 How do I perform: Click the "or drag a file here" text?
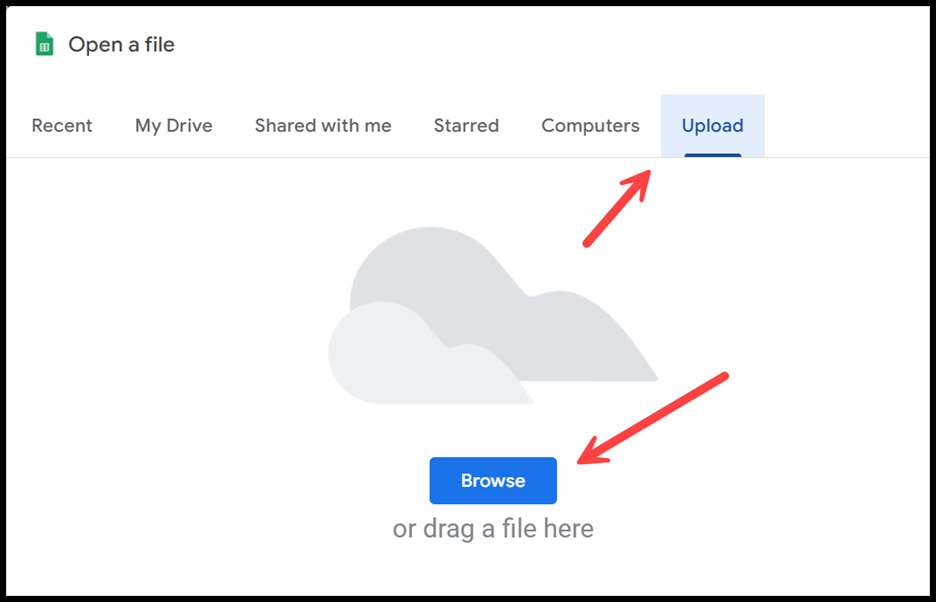pos(493,529)
